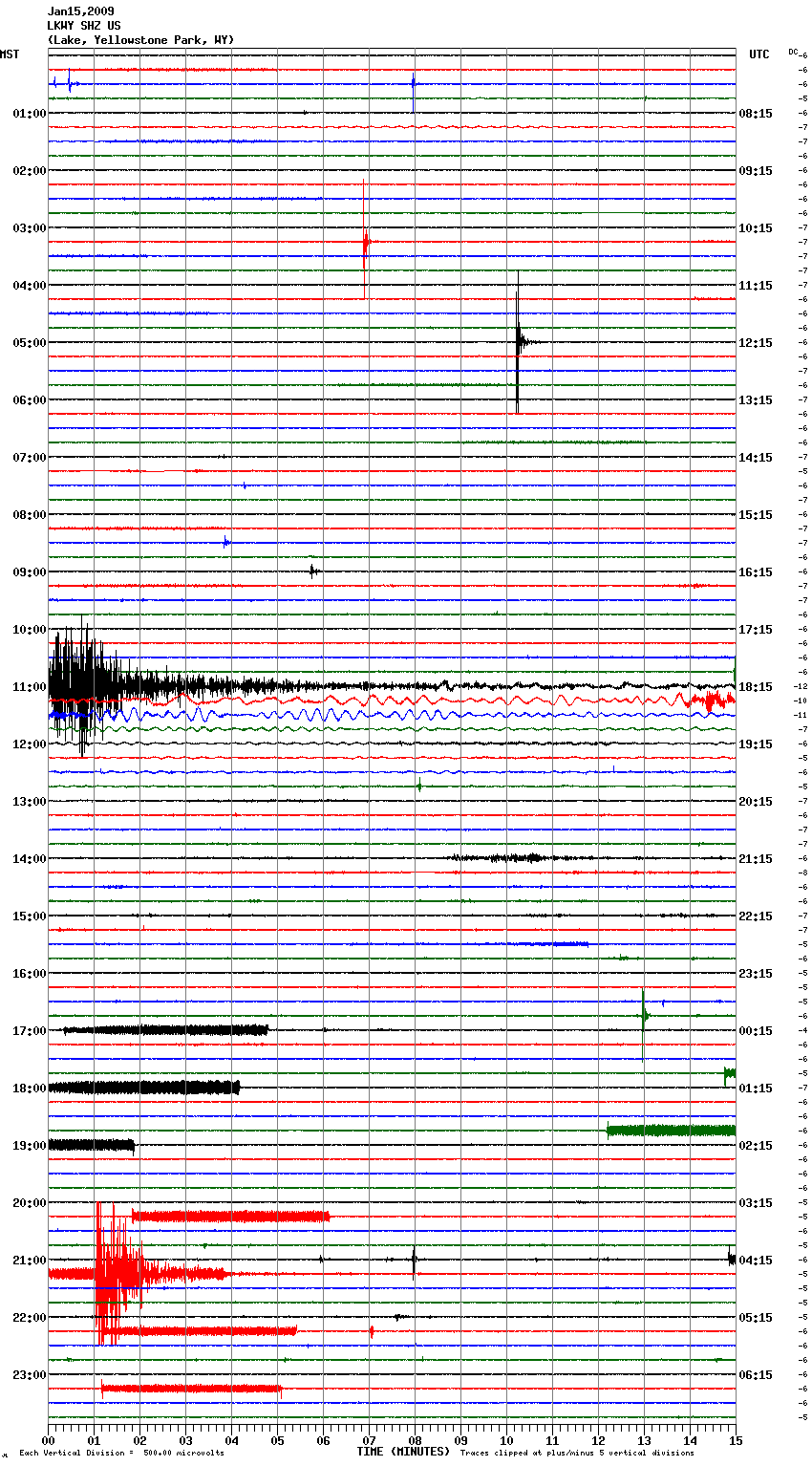Click the 00:15 UTC time label
The image size is (812, 1466).
tap(756, 1031)
